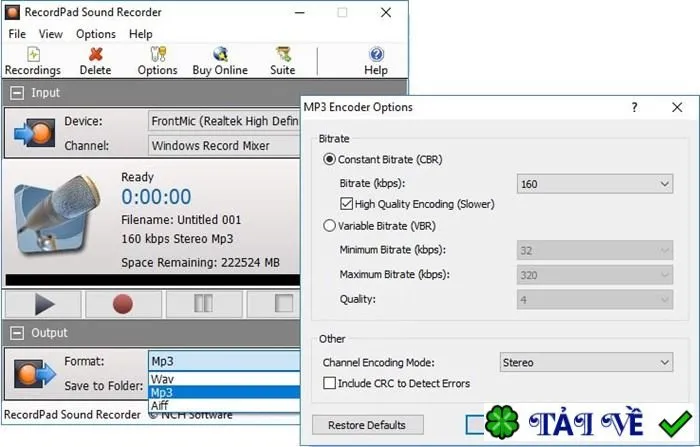Choose Wav from the format list
The height and width of the screenshot is (447, 700).
tap(224, 379)
